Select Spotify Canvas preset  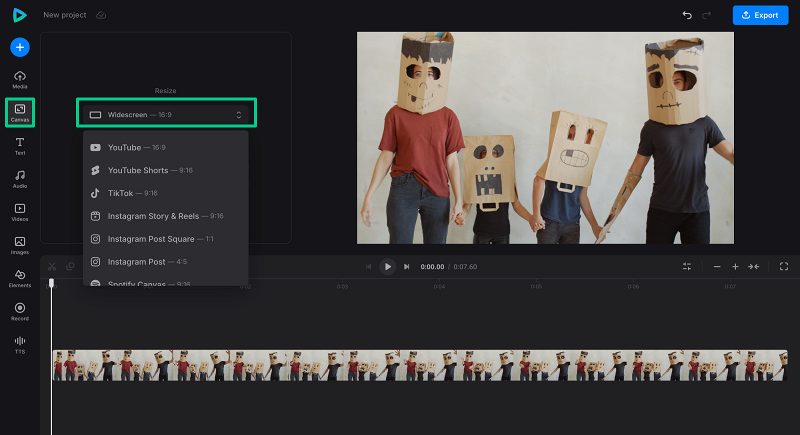click(166, 282)
